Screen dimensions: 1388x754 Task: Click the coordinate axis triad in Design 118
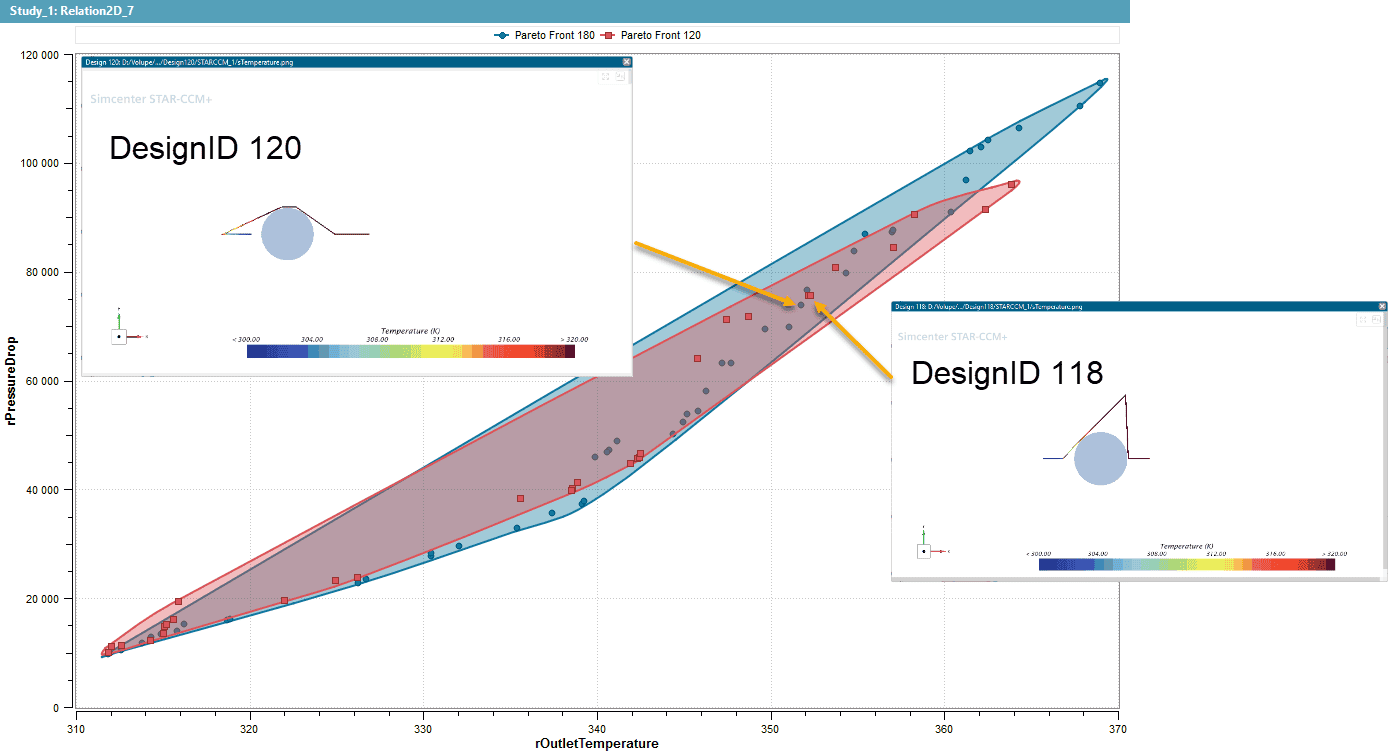pyautogui.click(x=925, y=550)
